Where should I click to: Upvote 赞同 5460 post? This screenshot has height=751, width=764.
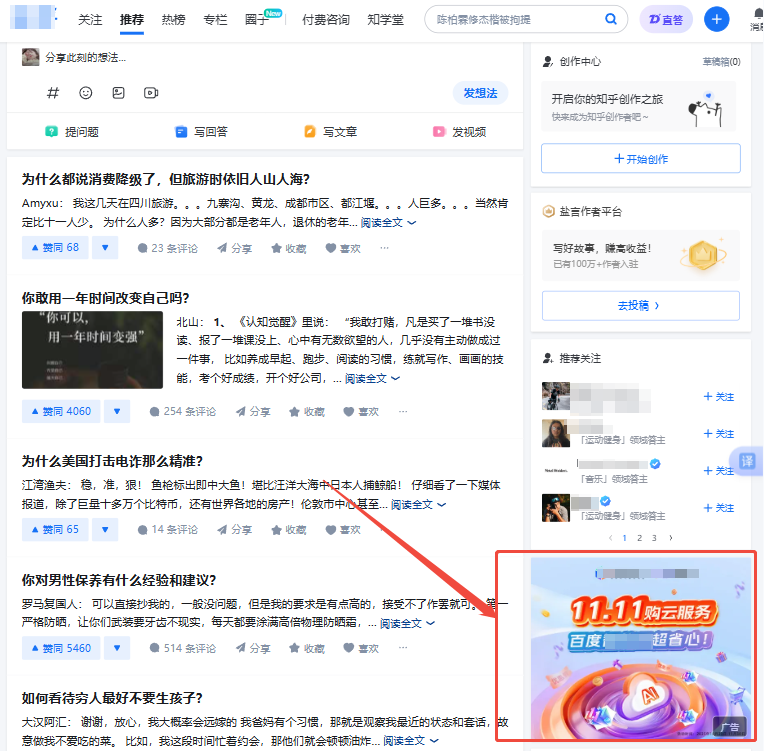point(61,648)
